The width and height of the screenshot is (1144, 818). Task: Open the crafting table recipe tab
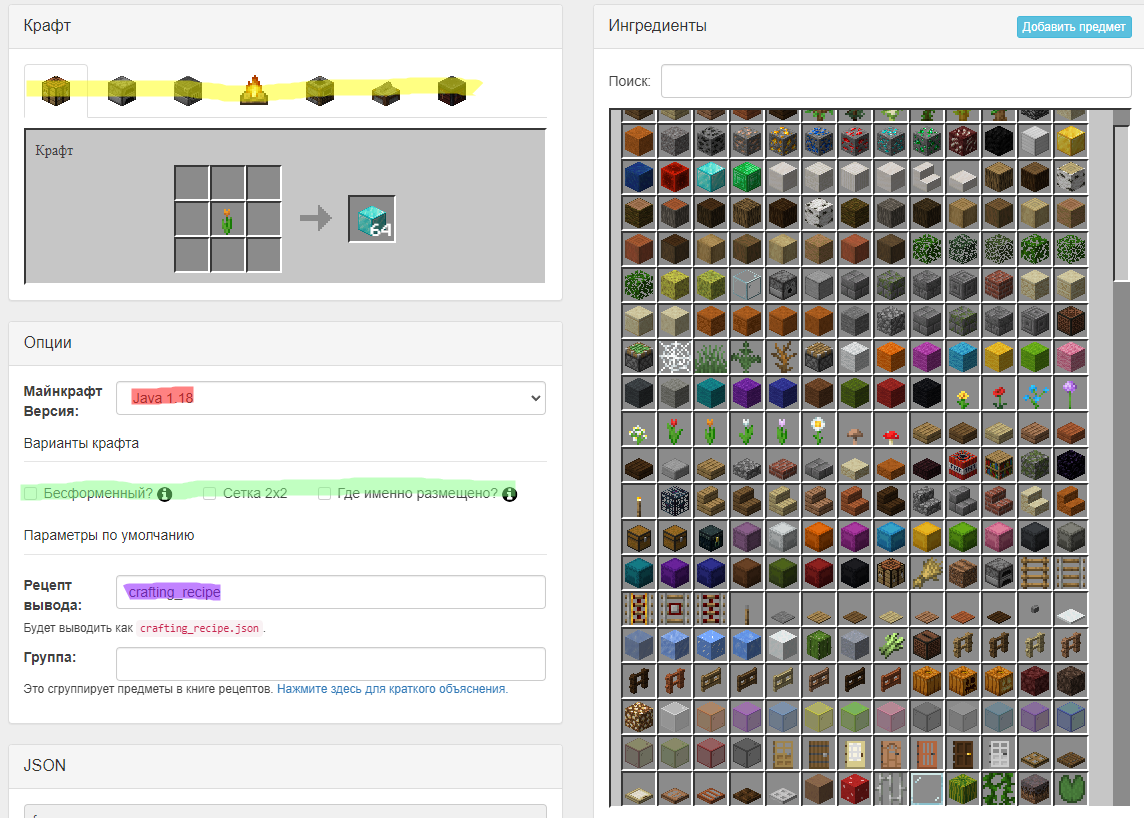pos(56,91)
